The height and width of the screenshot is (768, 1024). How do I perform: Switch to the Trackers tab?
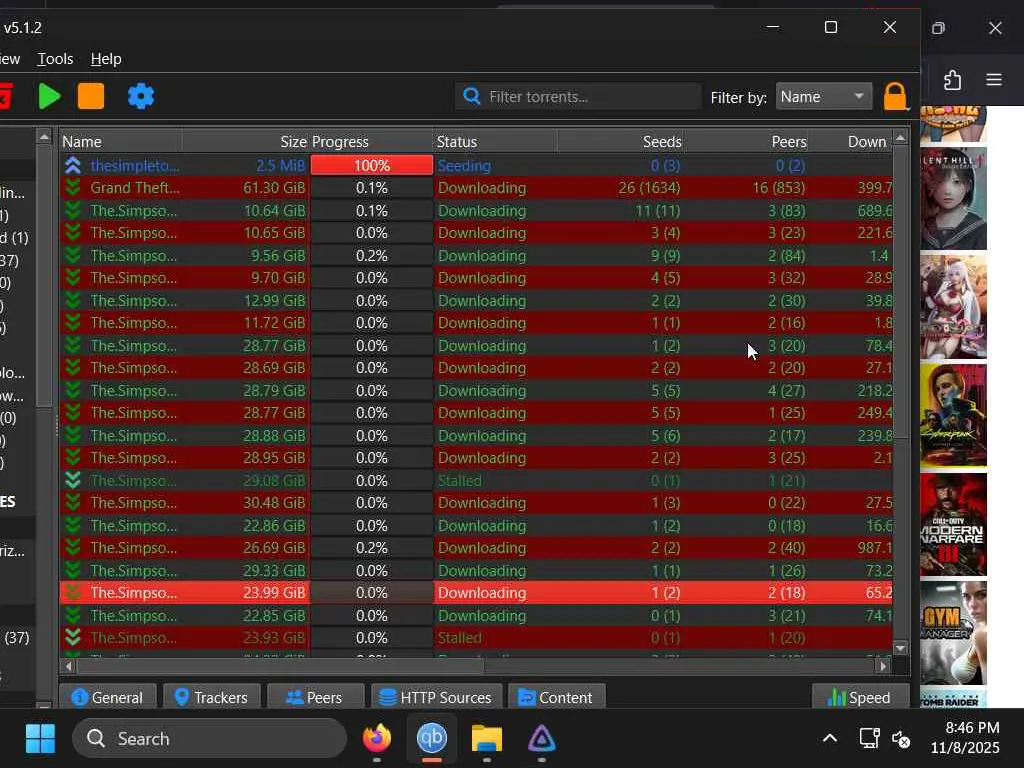pos(212,697)
